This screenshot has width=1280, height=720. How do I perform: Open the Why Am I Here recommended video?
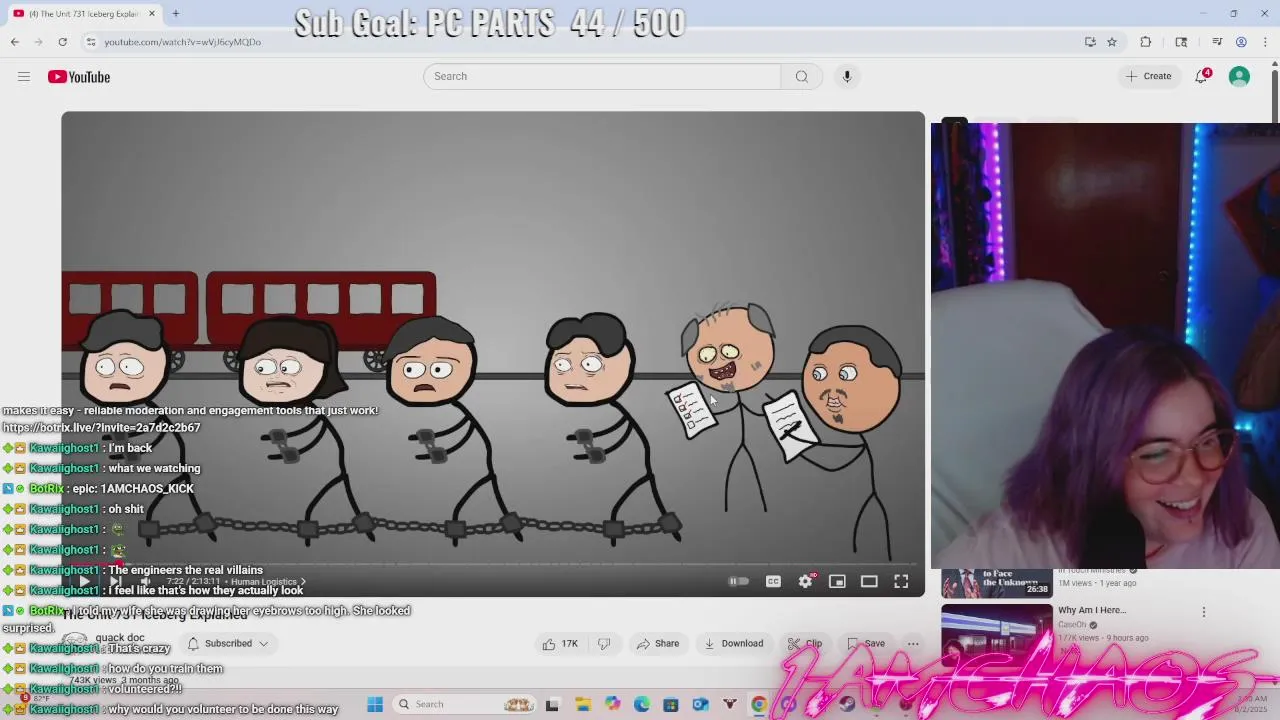pyautogui.click(x=1092, y=610)
